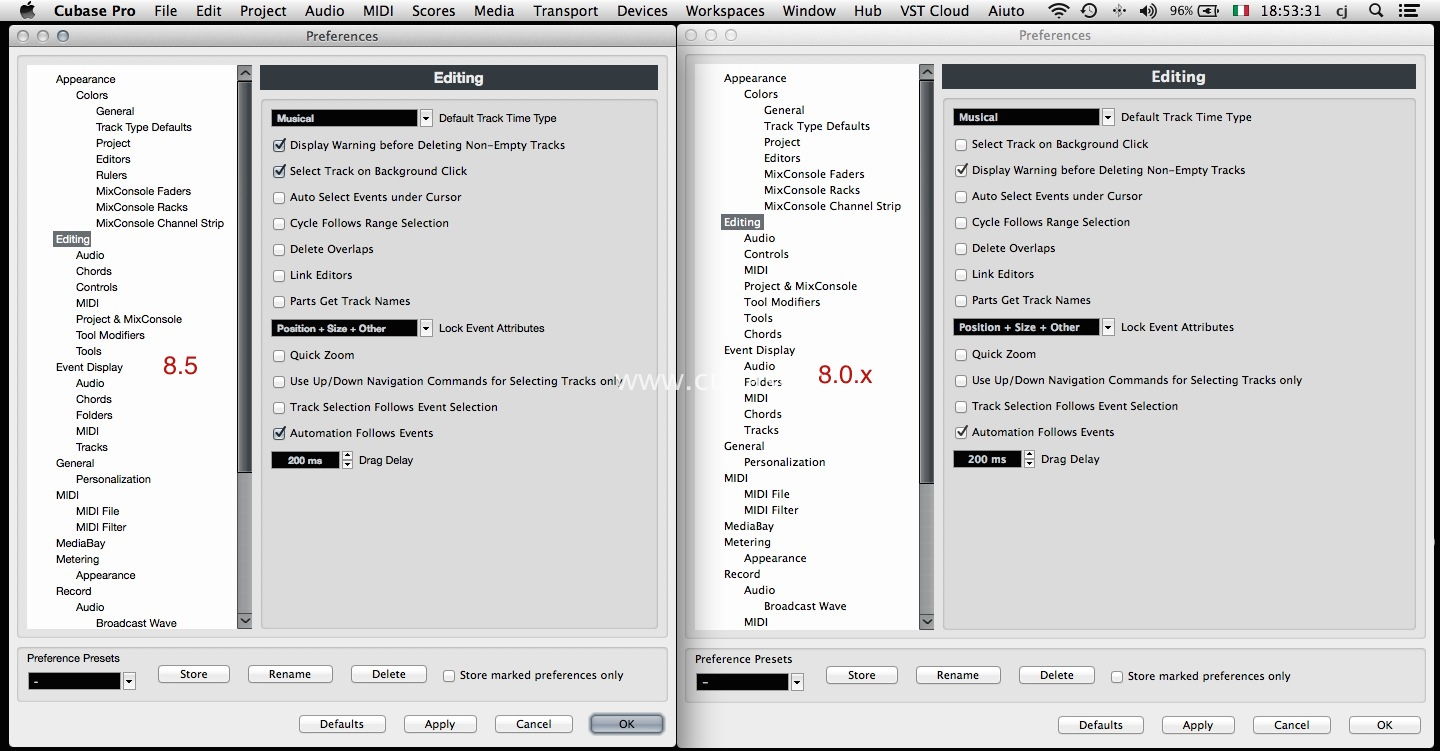Open the Italian flag input menu
This screenshot has height=751, width=1440.
click(1241, 11)
